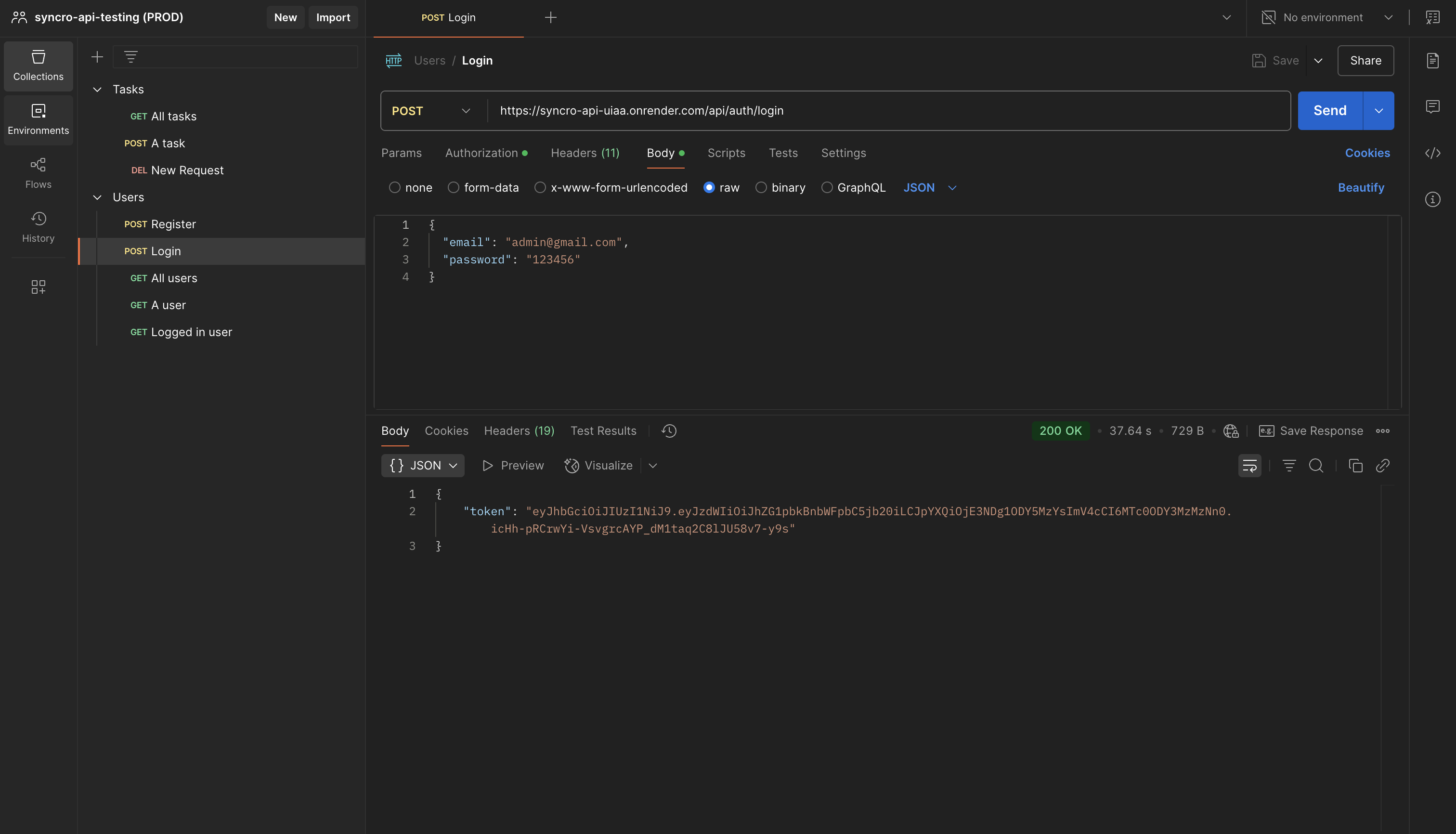1456x834 pixels.
Task: Switch to the response Headers (19) tab
Action: point(519,431)
